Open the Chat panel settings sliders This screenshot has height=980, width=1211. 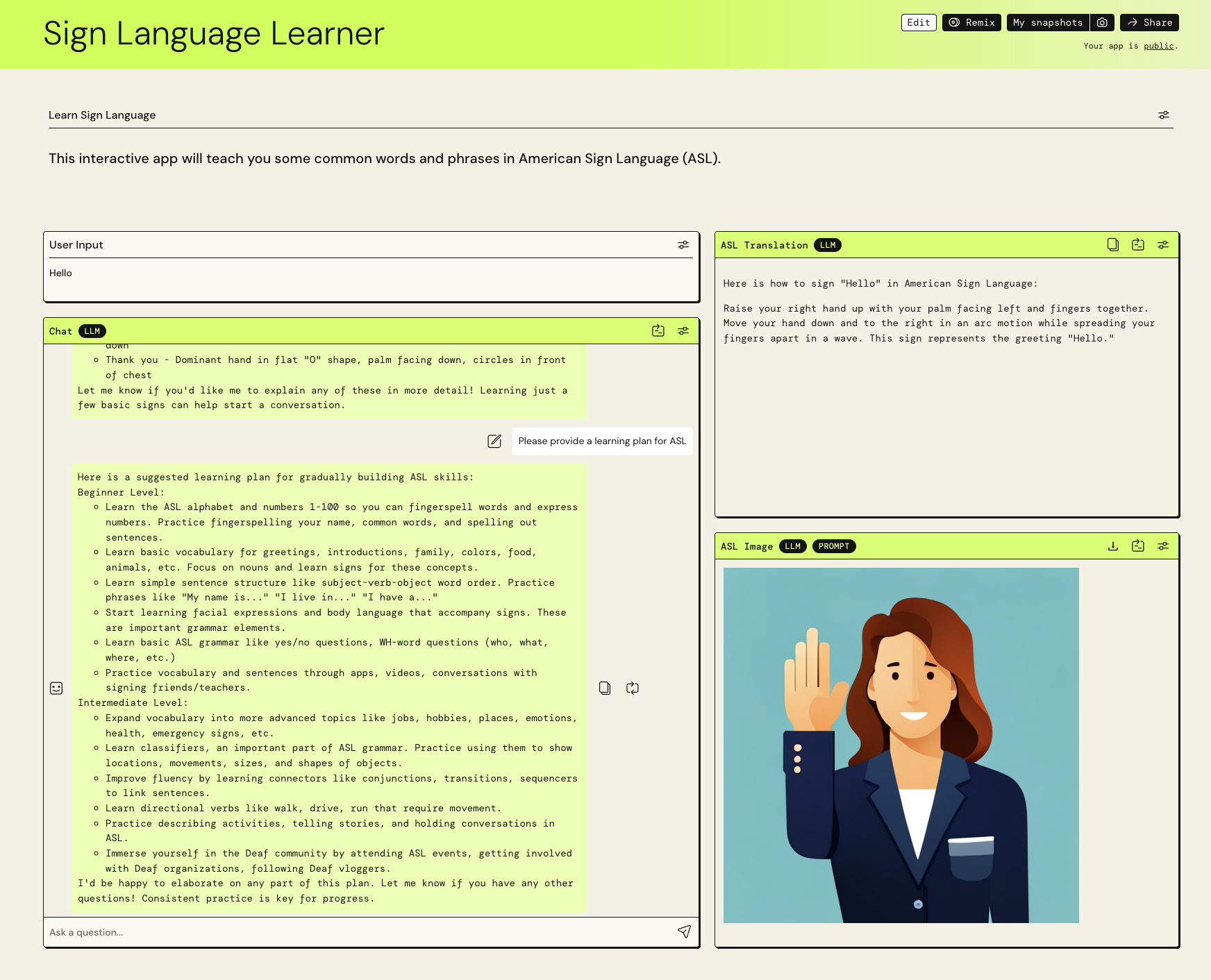[683, 331]
